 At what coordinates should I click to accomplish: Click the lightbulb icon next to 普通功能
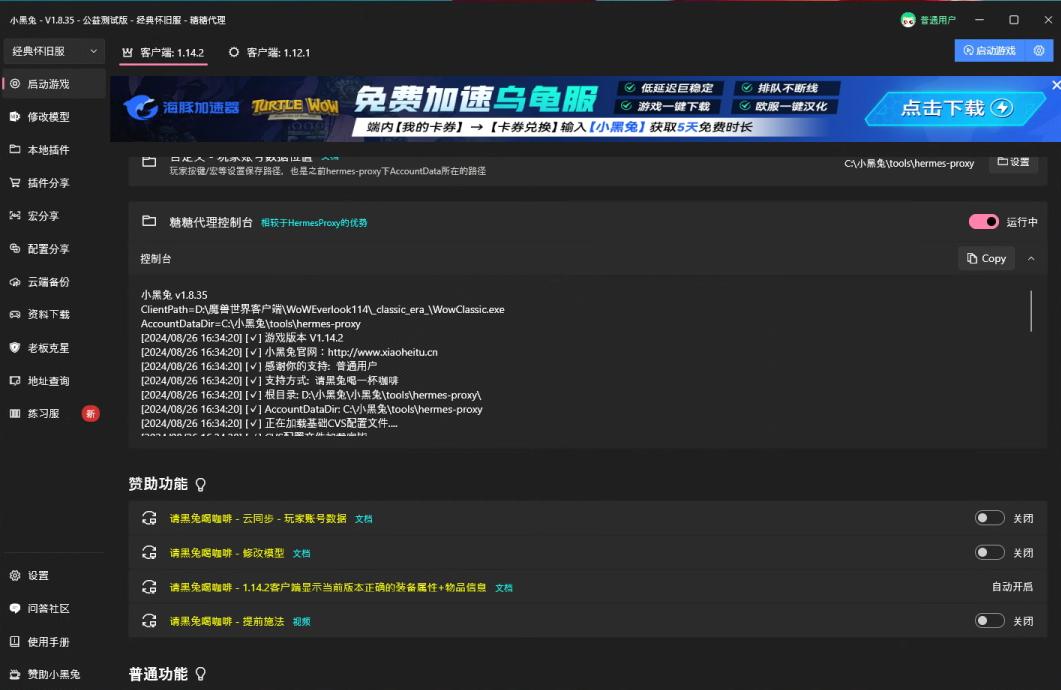[x=201, y=674]
